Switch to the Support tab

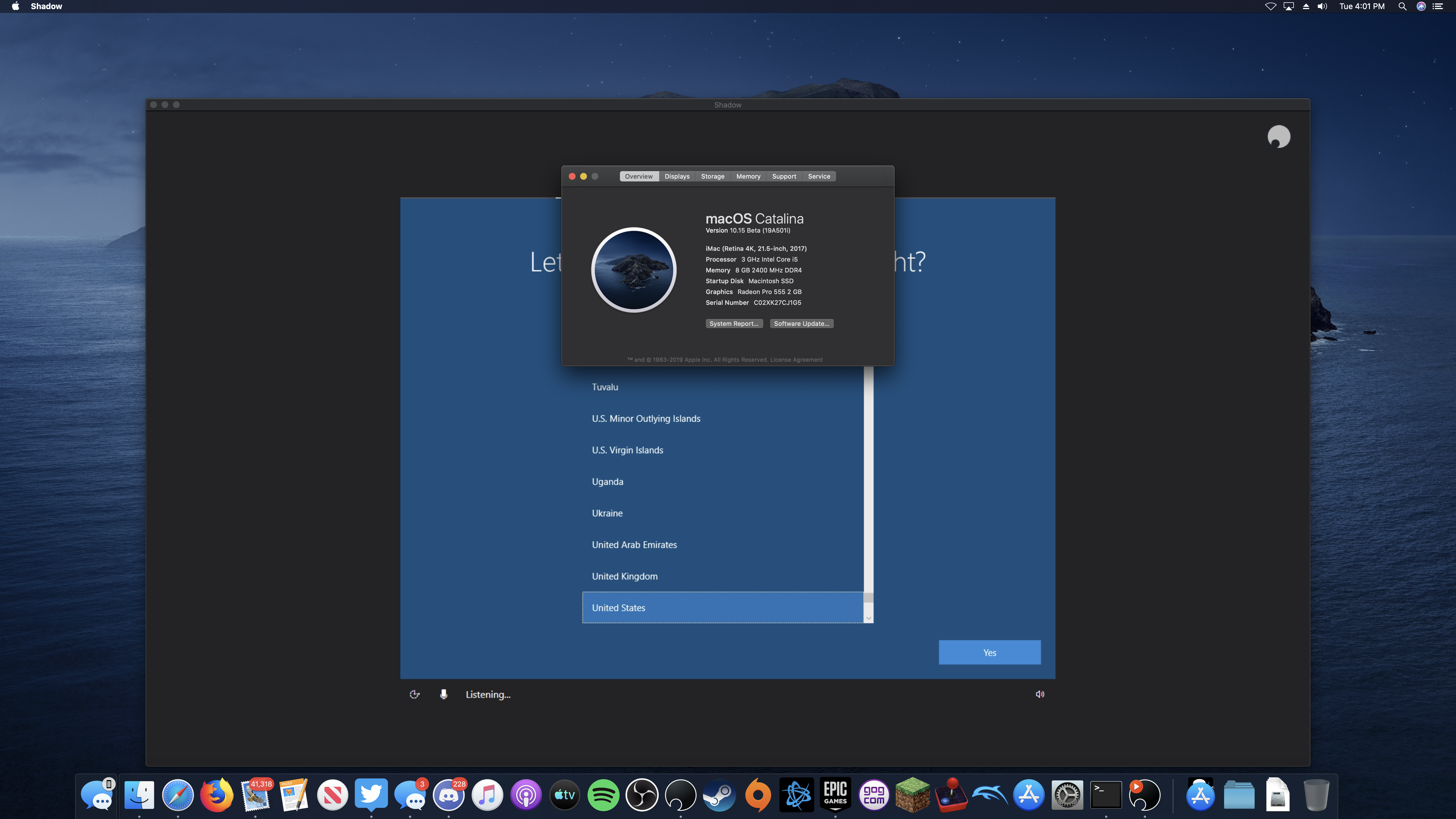(x=784, y=176)
